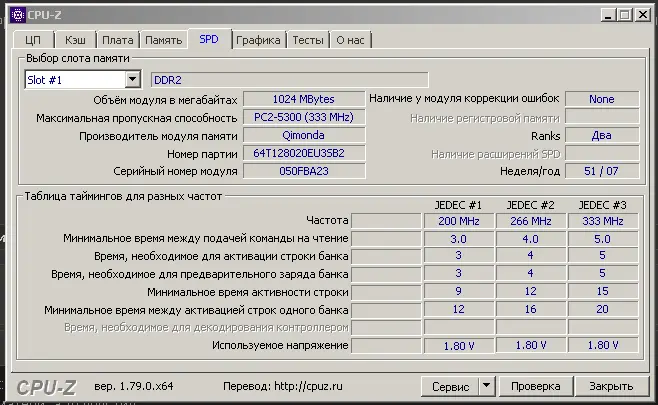The height and width of the screenshot is (405, 658).
Task: Click JEDEC #3 bank cycle time 20
Action: [x=603, y=309]
